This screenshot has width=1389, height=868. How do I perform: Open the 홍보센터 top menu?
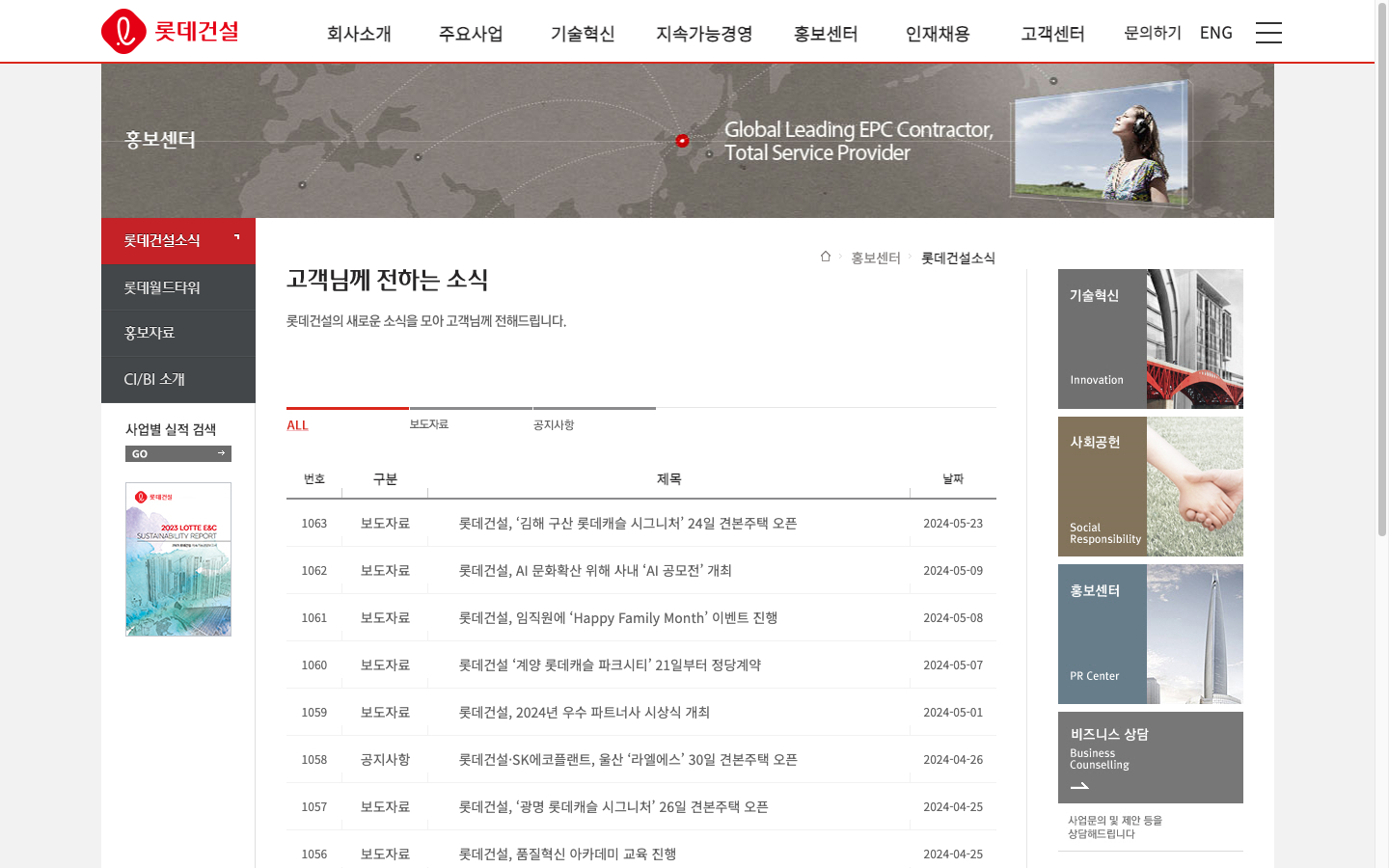[x=826, y=34]
